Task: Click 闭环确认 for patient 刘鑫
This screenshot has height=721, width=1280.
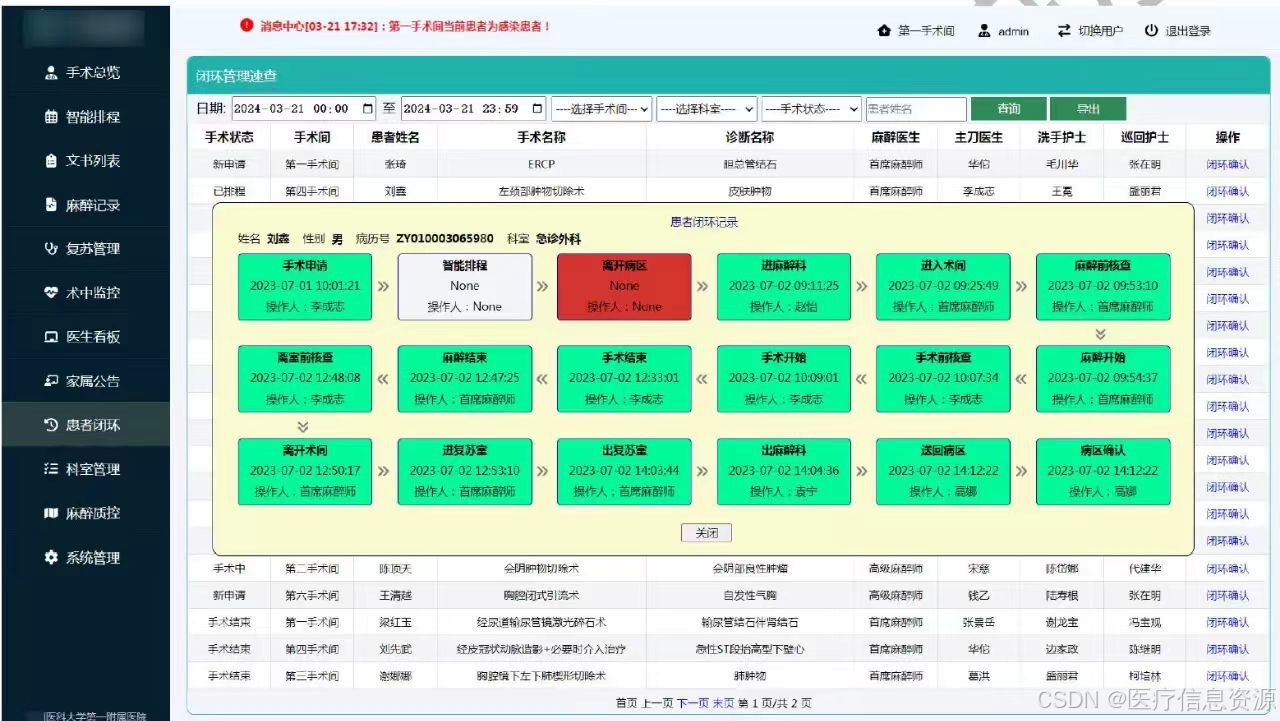Action: [1227, 191]
